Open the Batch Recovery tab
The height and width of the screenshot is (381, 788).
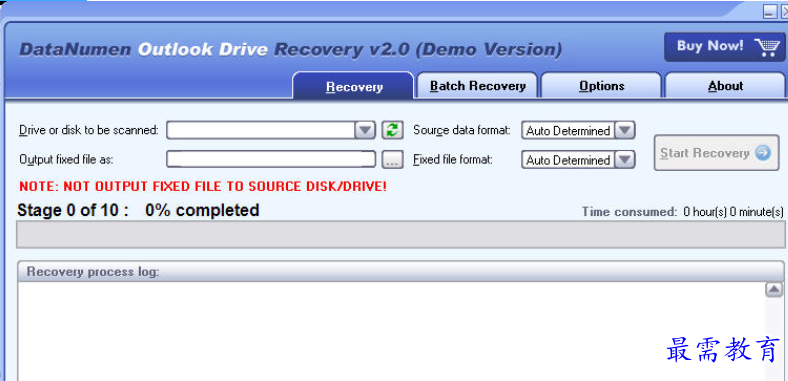tap(477, 86)
